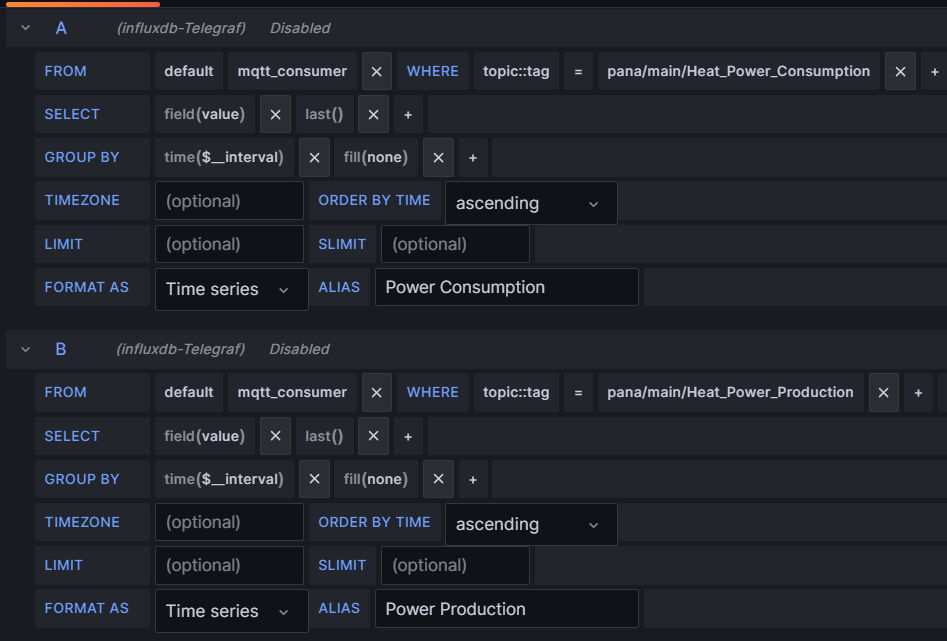Image resolution: width=947 pixels, height=641 pixels.
Task: Remove fill(none) in query B GROUP BY
Action: 438,479
